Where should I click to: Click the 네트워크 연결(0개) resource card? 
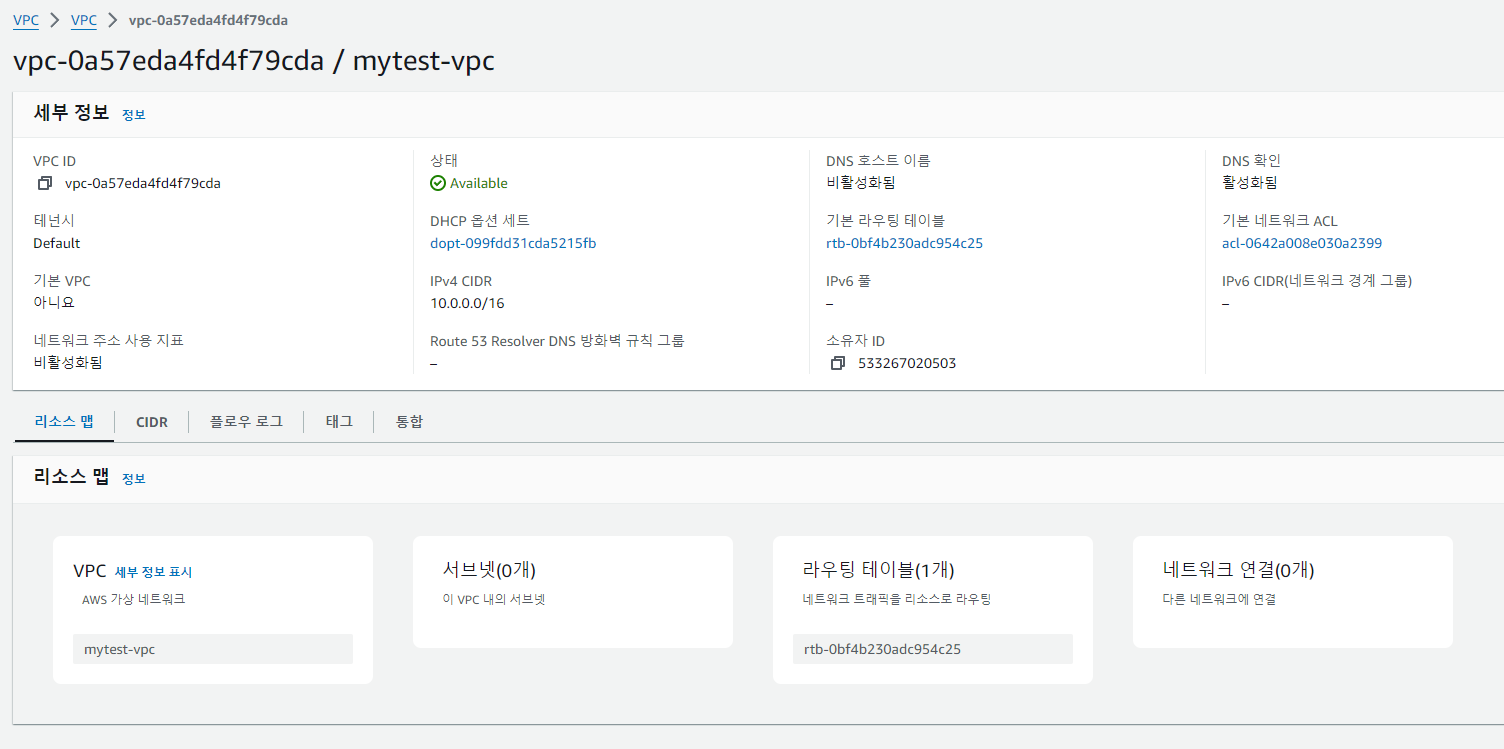pyautogui.click(x=1293, y=592)
